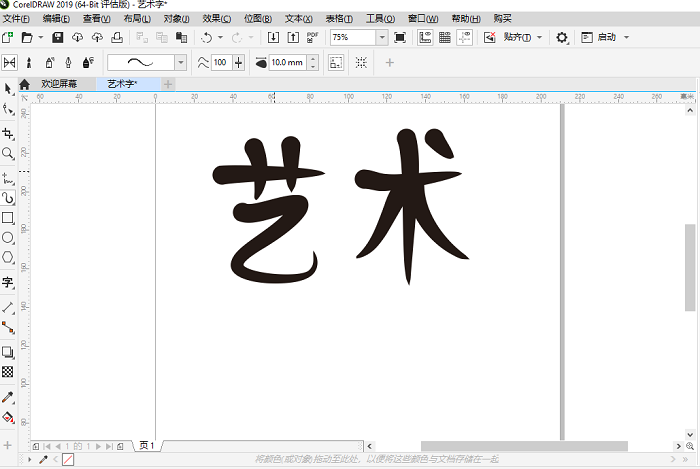Open the zoom level 75% dropdown

click(382, 37)
